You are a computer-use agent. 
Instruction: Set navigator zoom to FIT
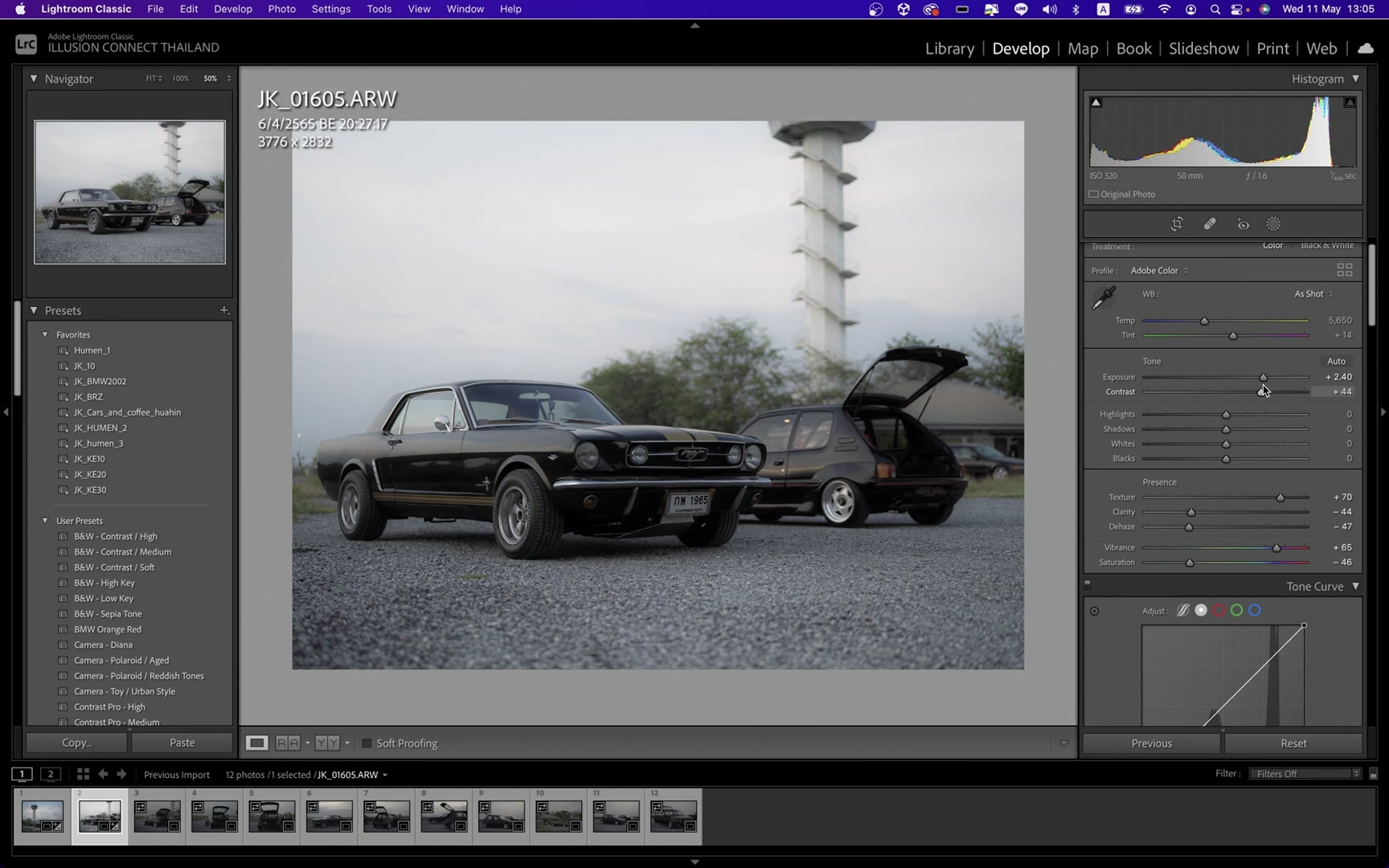coord(151,79)
